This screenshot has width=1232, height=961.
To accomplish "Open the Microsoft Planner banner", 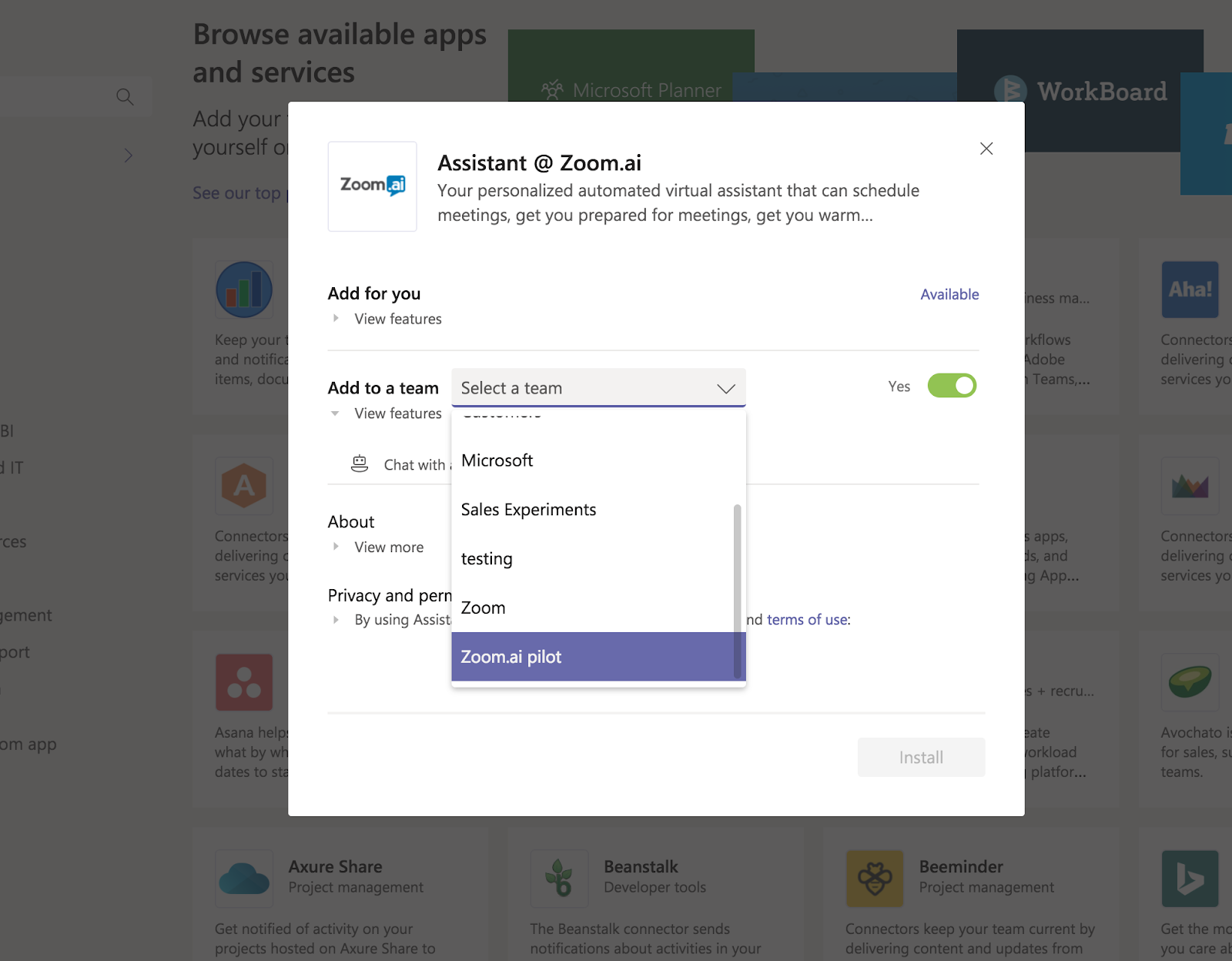I will (631, 65).
